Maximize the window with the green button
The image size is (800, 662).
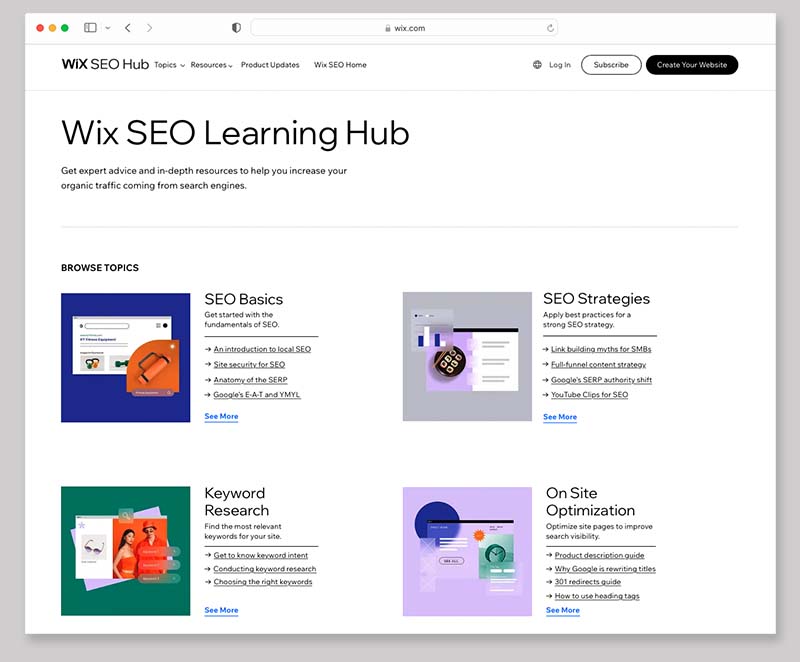tap(65, 28)
